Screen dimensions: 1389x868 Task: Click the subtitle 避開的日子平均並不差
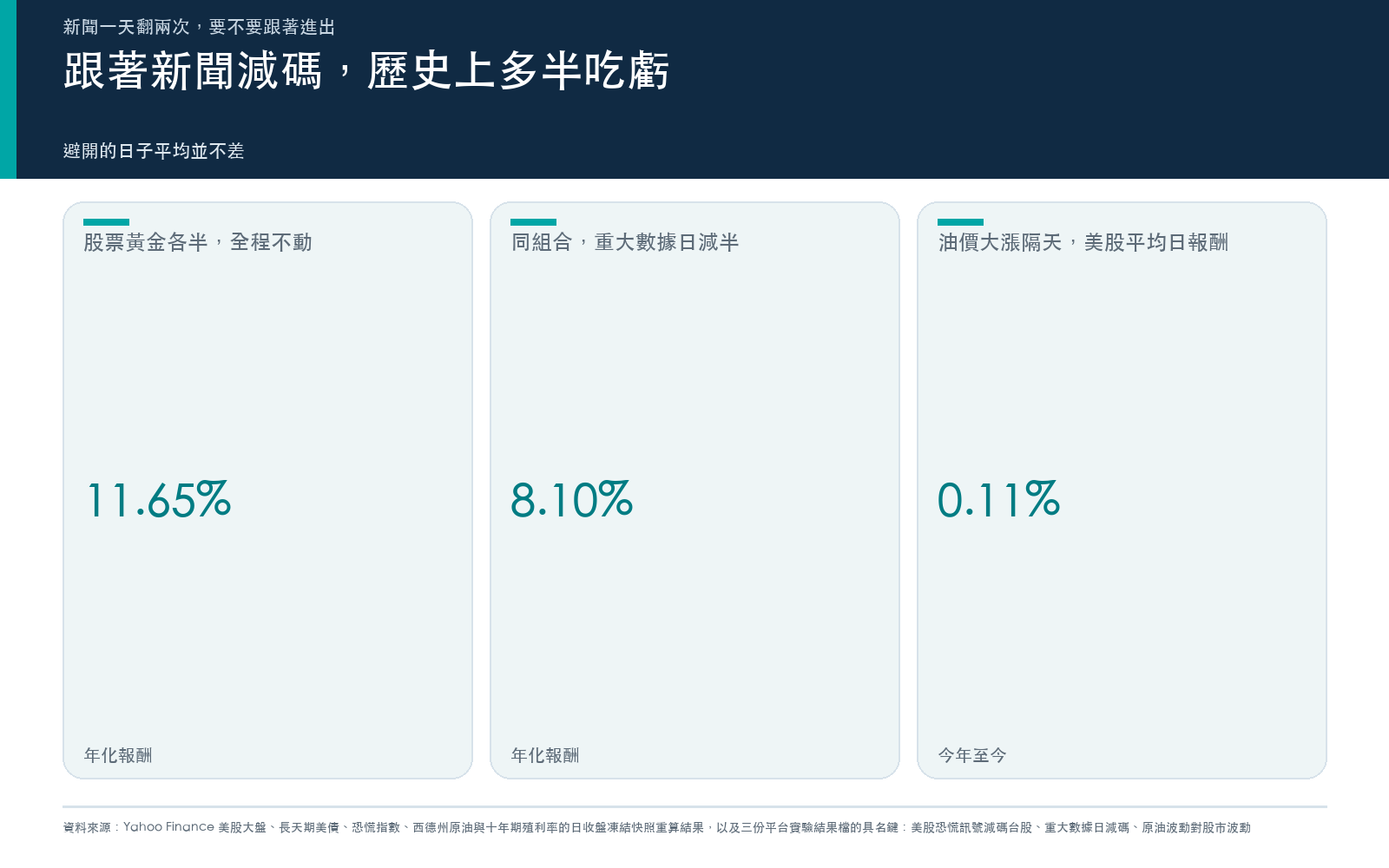pos(154,151)
